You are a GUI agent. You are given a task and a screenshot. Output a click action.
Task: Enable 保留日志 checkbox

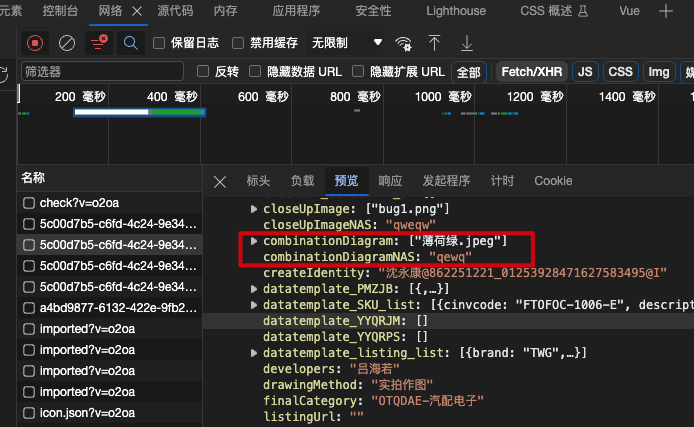(x=159, y=43)
